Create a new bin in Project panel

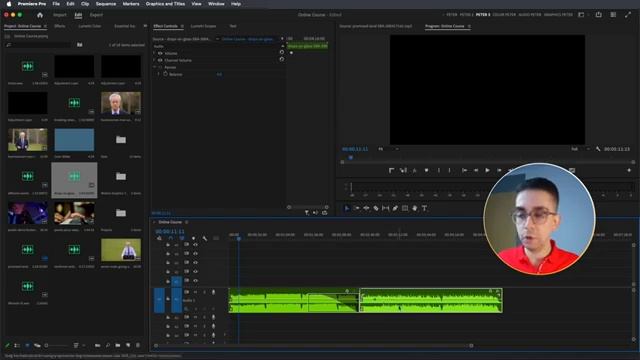click(118, 345)
